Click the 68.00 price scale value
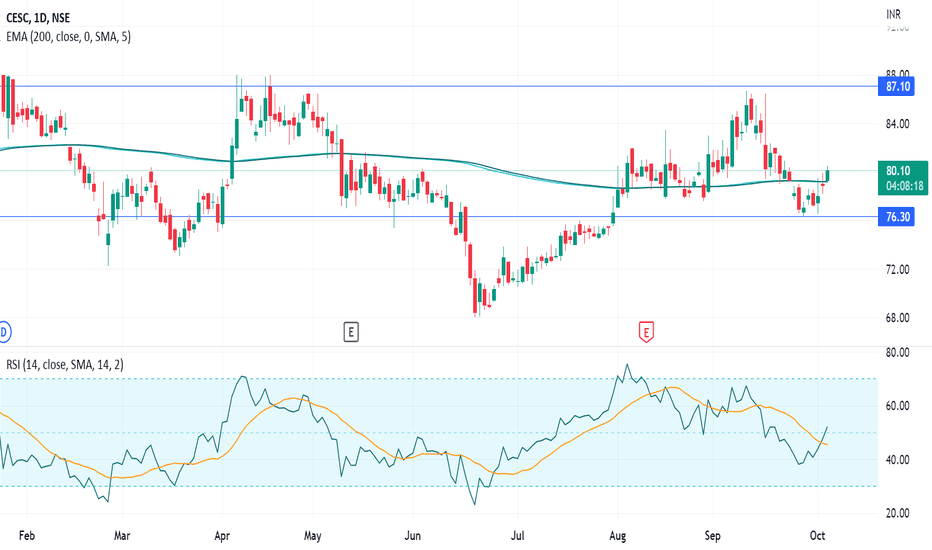 click(898, 318)
